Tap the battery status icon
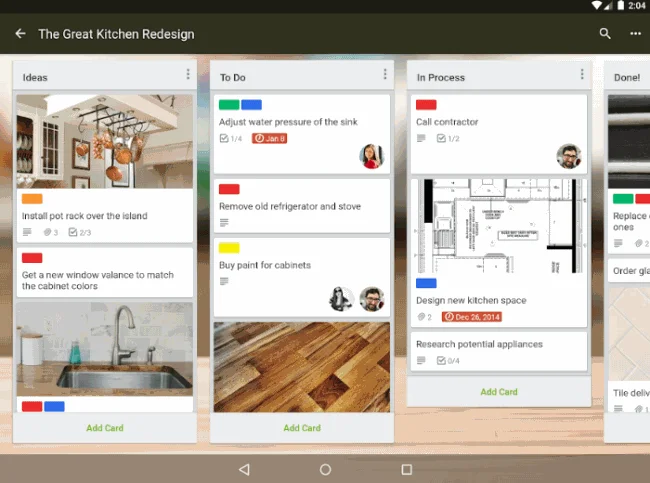 [621, 5]
